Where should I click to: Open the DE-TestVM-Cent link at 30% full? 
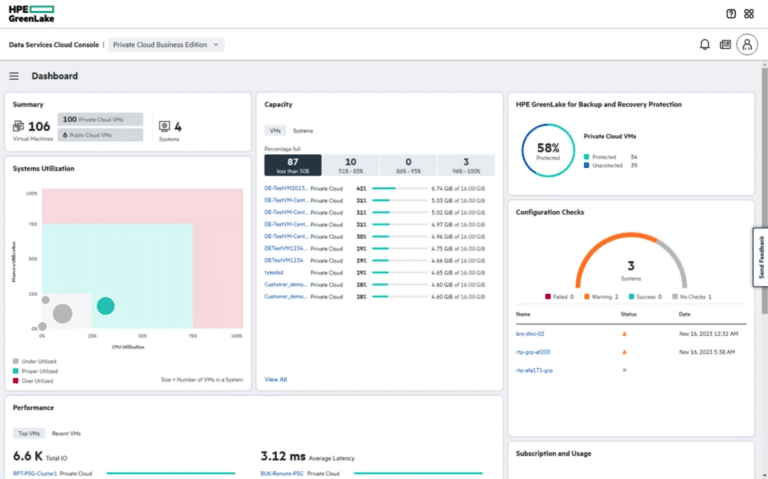[x=286, y=236]
